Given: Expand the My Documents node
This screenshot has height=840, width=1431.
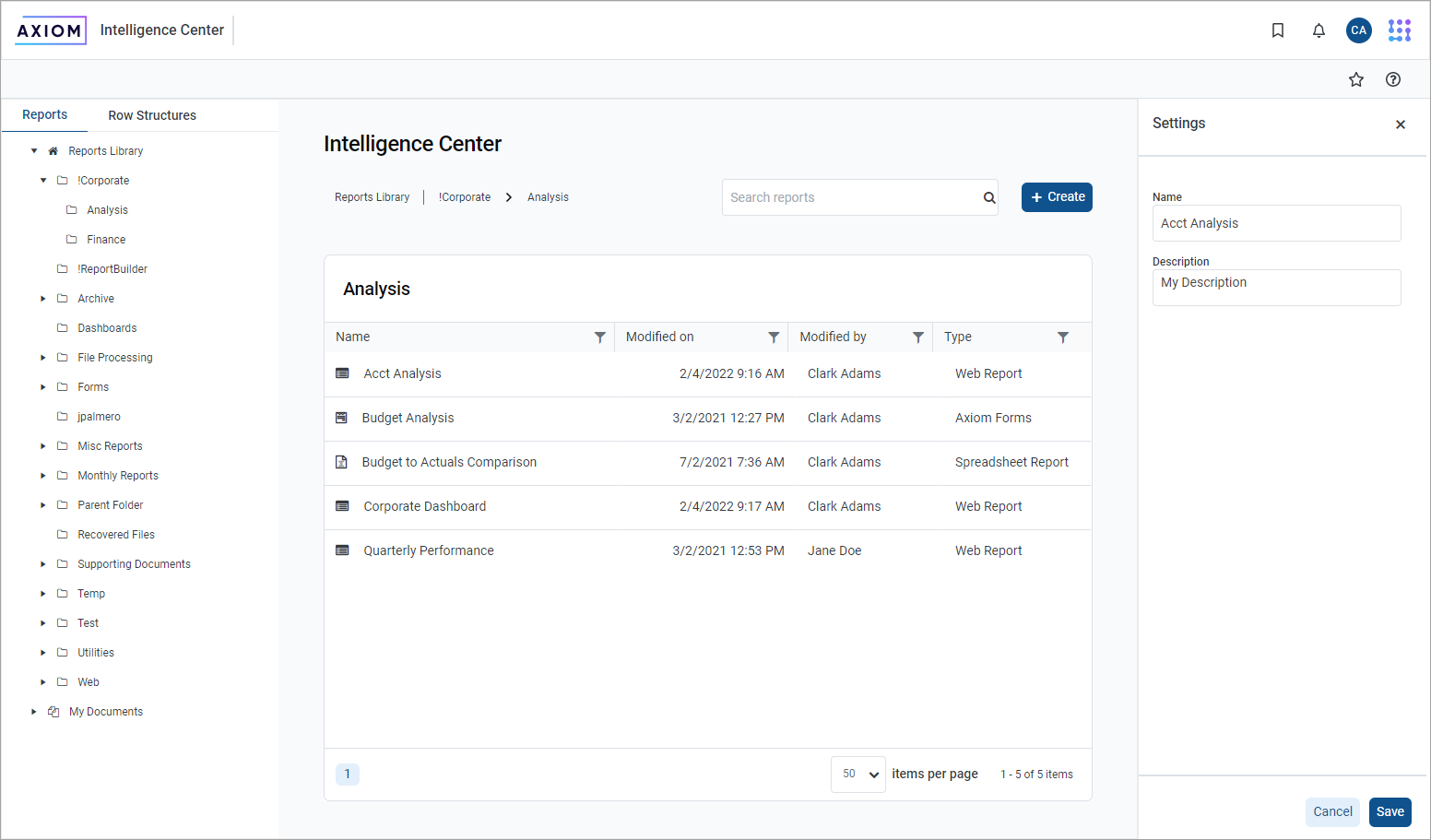Looking at the screenshot, I should click(x=34, y=712).
